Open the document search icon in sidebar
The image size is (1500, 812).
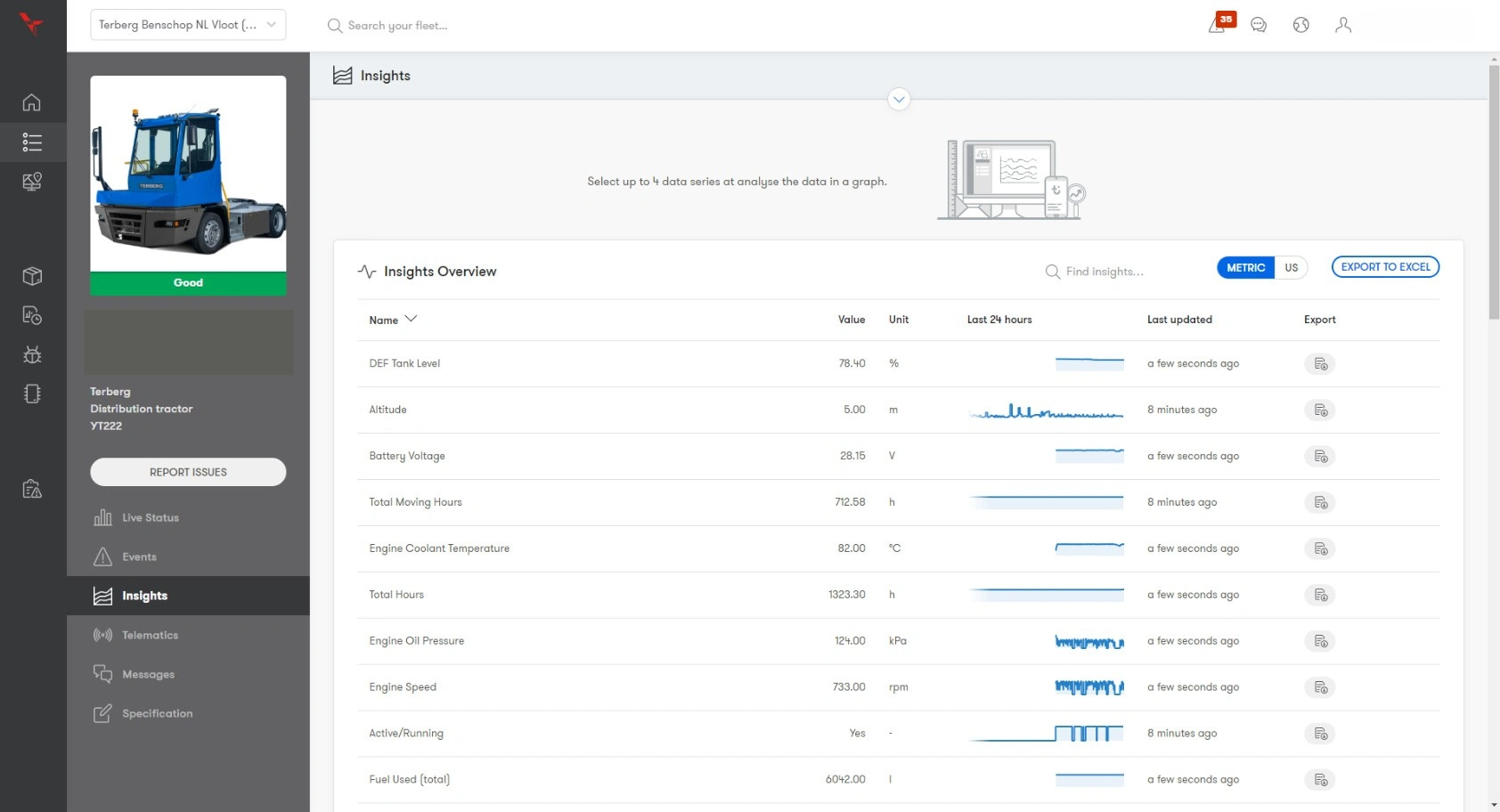coord(32,315)
